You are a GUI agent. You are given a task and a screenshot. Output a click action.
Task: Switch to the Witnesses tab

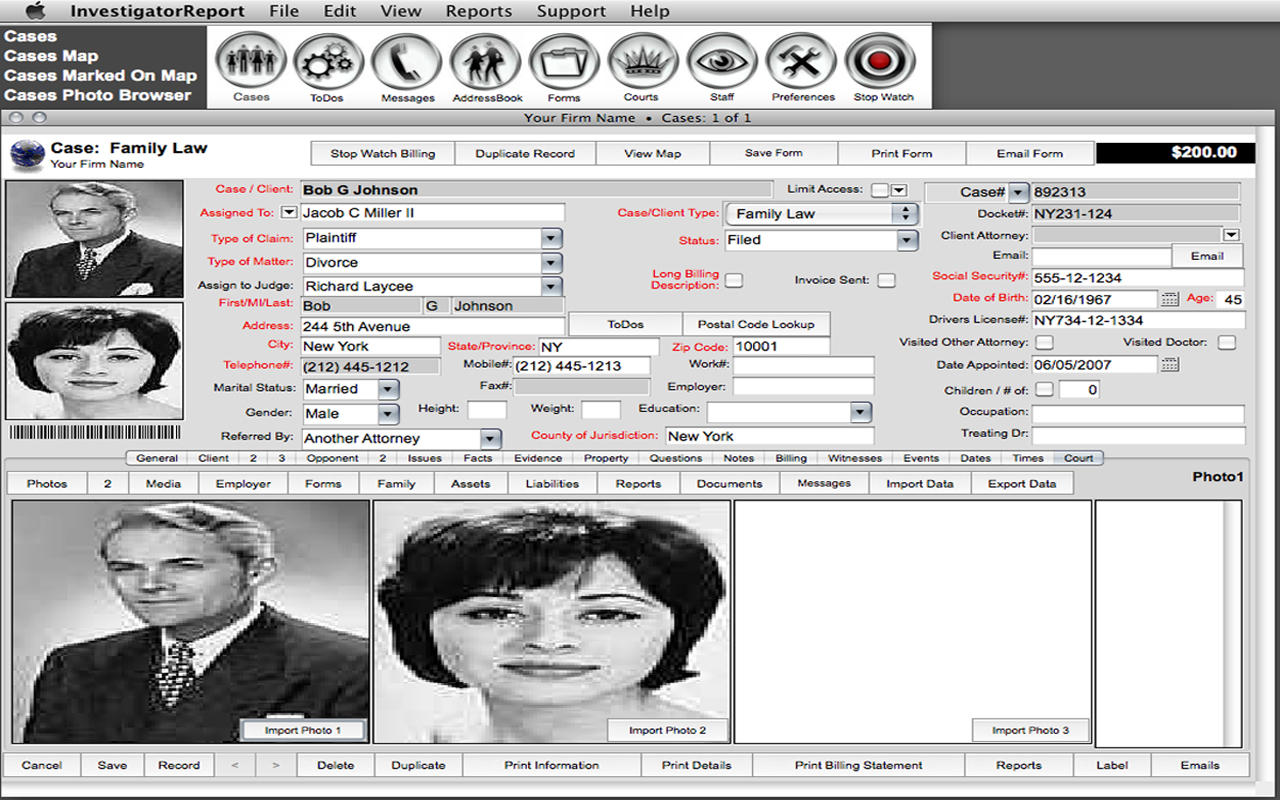tap(855, 458)
